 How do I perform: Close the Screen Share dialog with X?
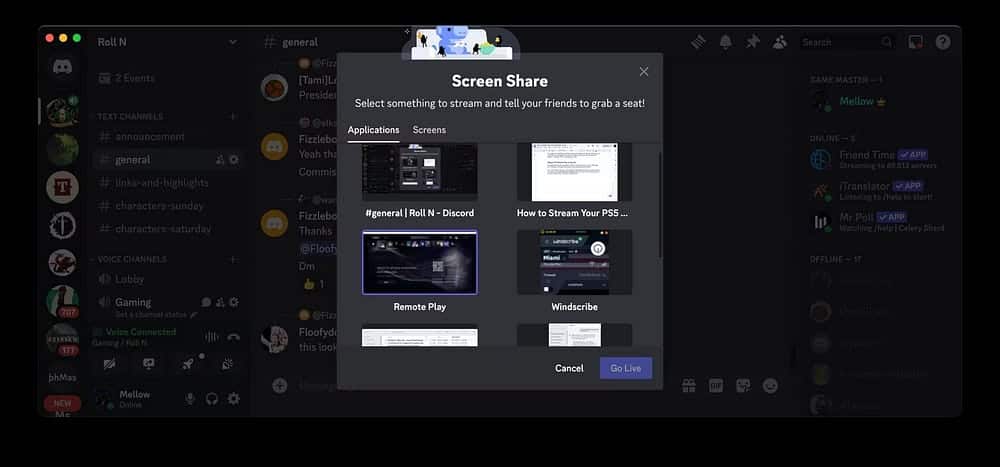(x=643, y=72)
